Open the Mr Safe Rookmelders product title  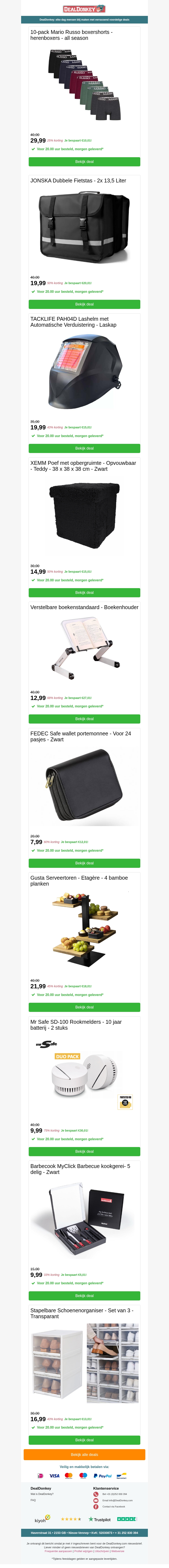(x=76, y=1025)
